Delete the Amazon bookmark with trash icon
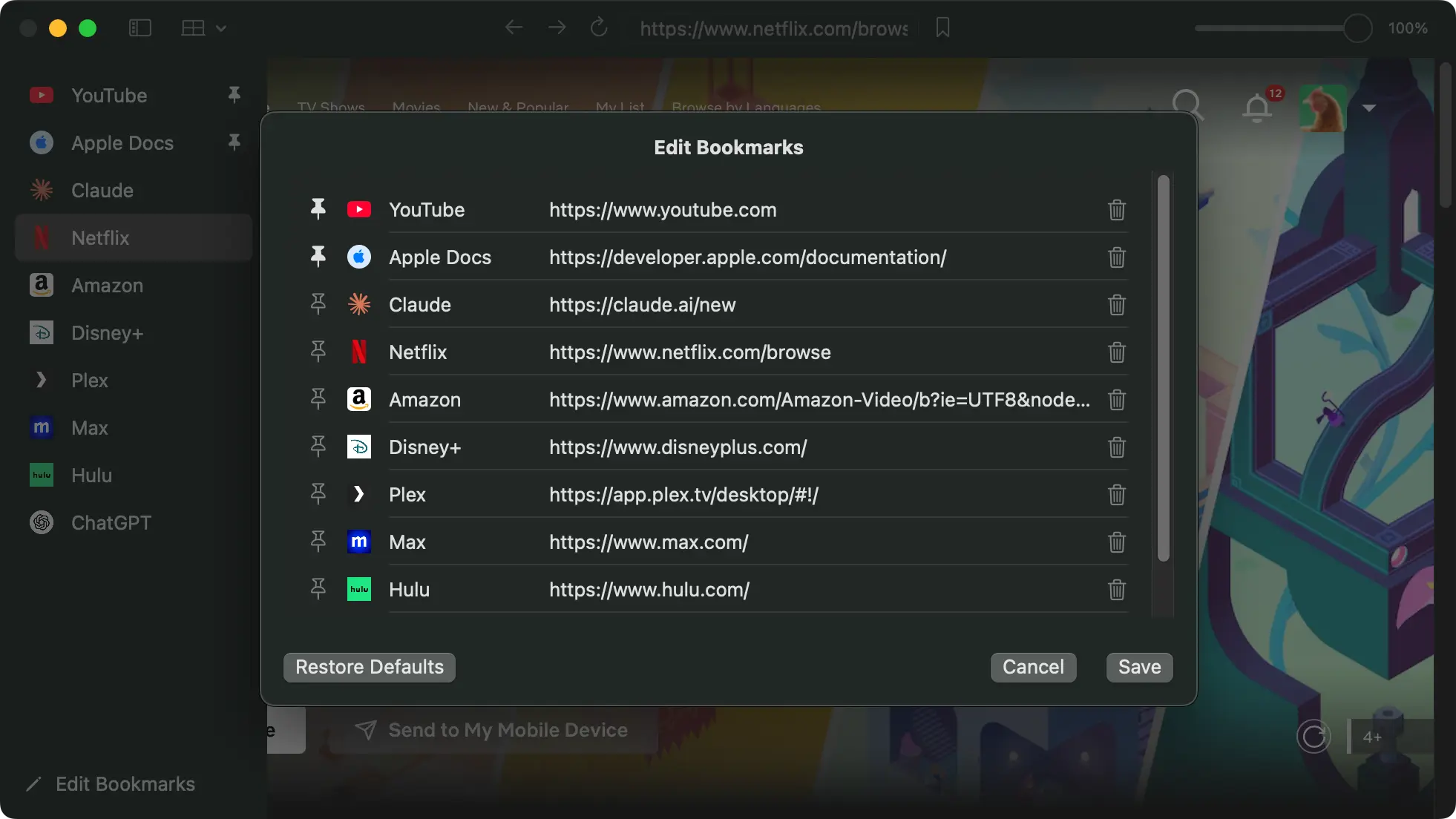1456x819 pixels. tap(1116, 400)
